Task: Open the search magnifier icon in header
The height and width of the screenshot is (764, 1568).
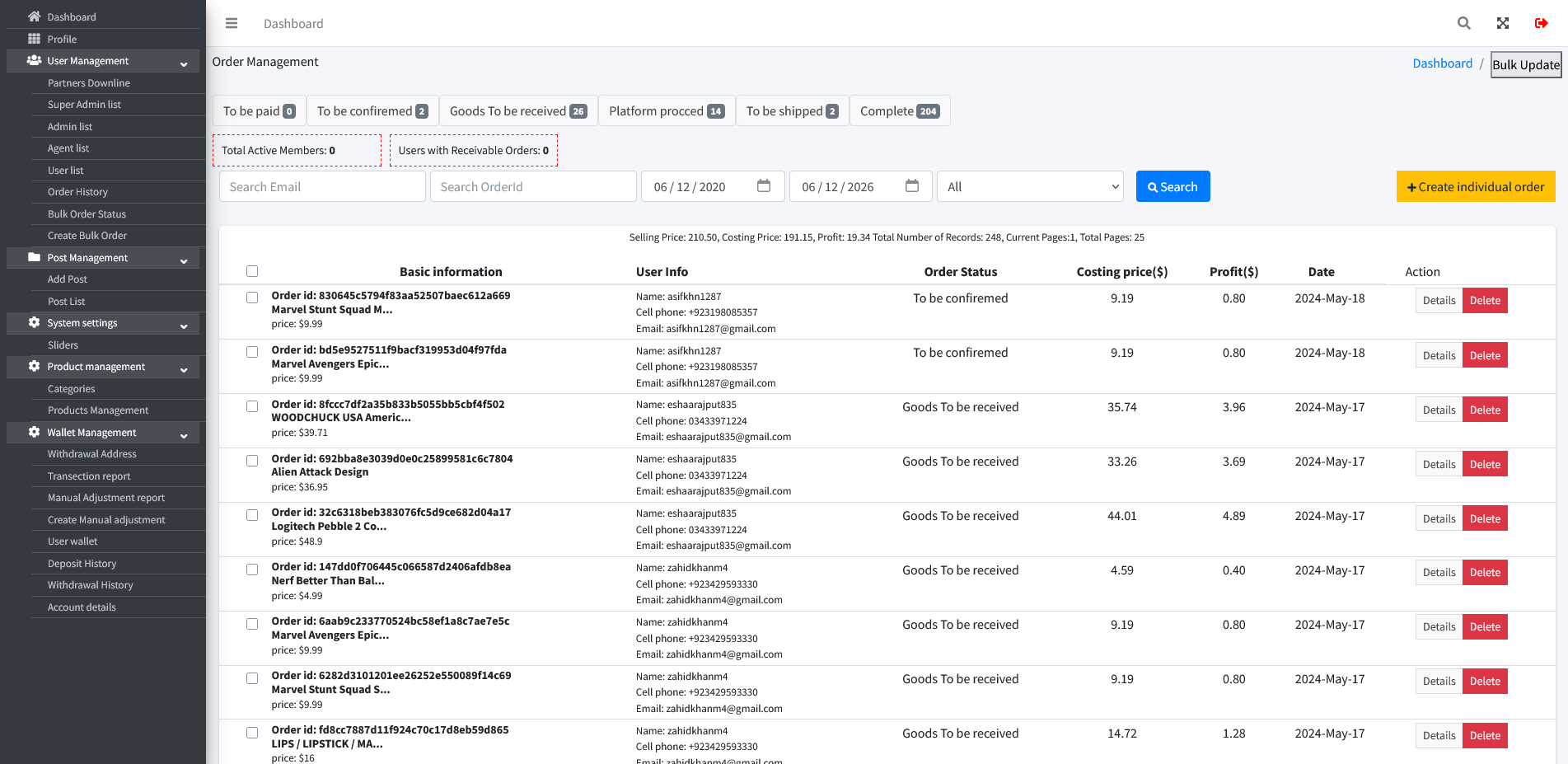Action: pyautogui.click(x=1463, y=23)
